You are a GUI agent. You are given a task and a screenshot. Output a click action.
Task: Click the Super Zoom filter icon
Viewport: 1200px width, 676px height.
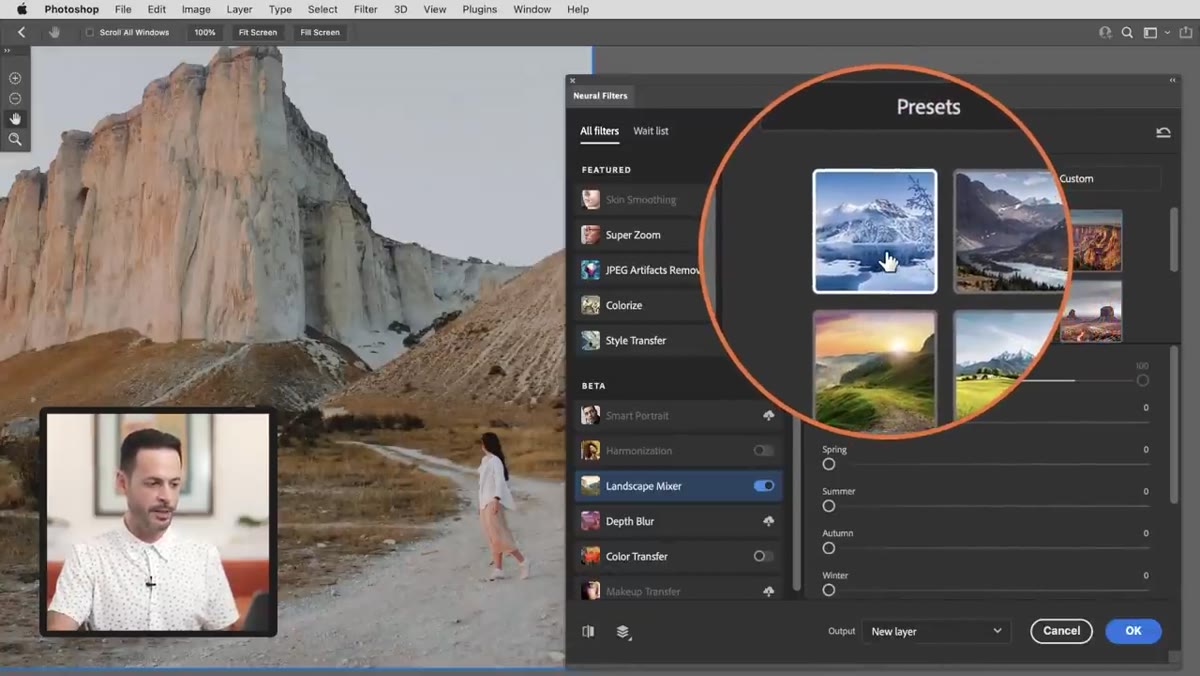click(x=591, y=235)
